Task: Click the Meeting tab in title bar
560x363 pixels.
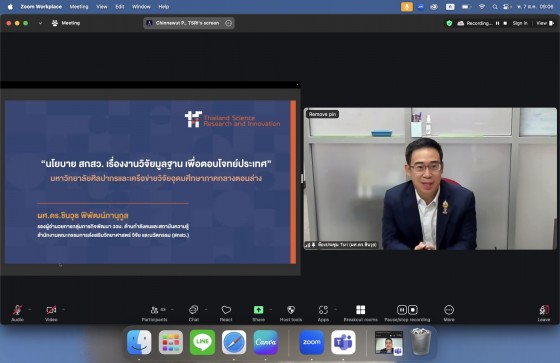Action: 66,23
